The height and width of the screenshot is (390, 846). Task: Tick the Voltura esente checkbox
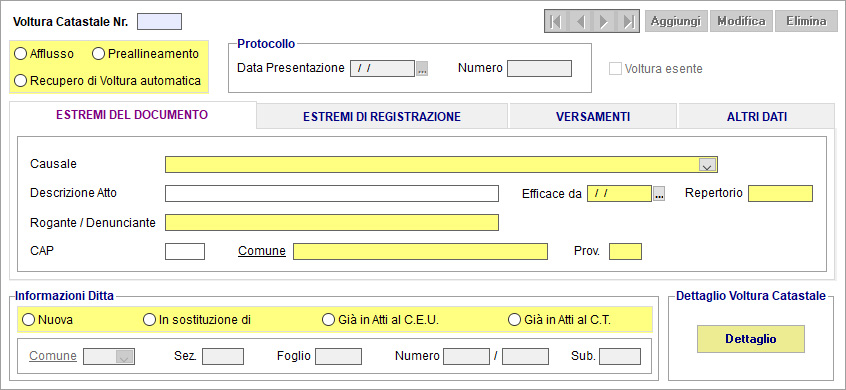coord(615,69)
